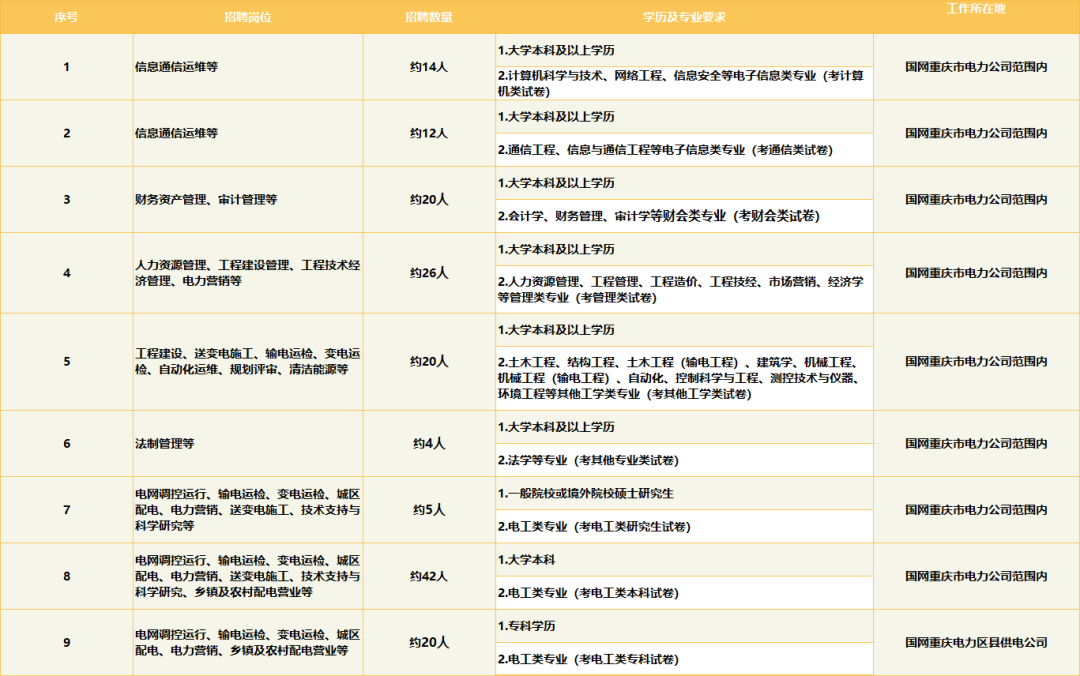Click row 1's 大学本科及以上学历 requirement
Image resolution: width=1080 pixels, height=676 pixels.
pos(556,50)
